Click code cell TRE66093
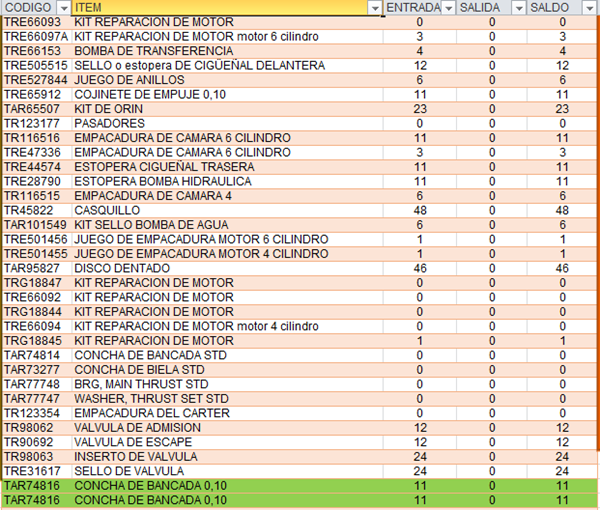Viewport: 600px width, 510px height. (37, 22)
